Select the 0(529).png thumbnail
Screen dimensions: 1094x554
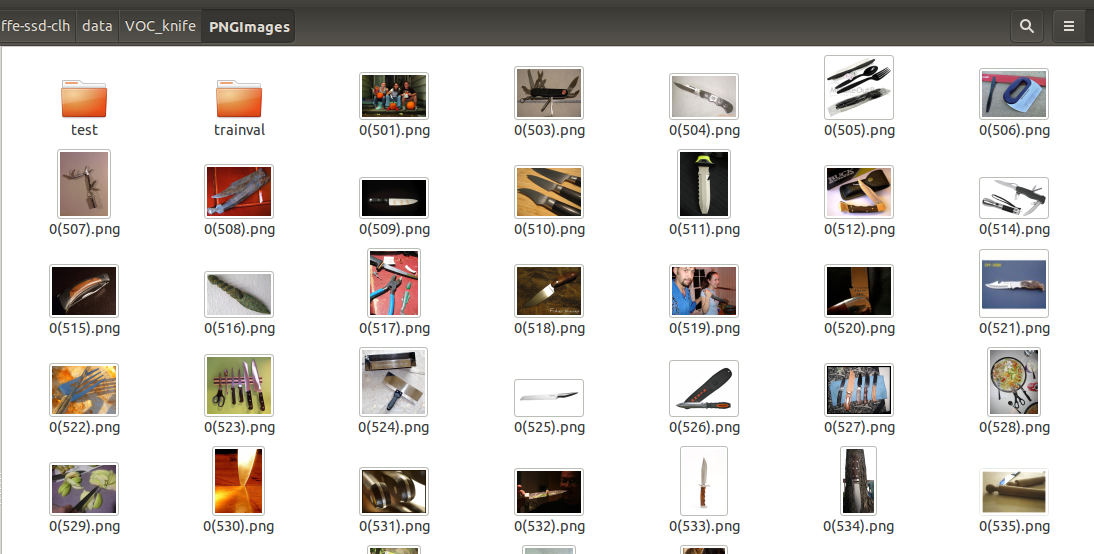84,488
